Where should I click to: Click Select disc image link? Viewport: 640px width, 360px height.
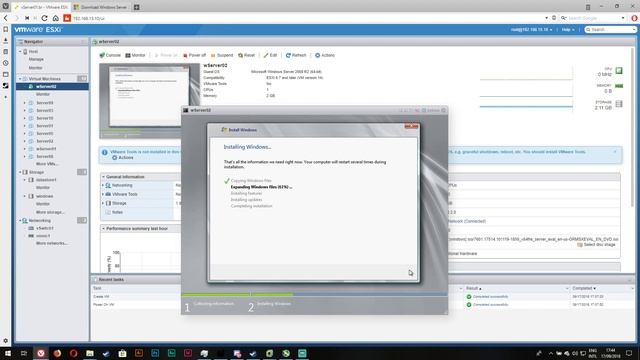596,244
